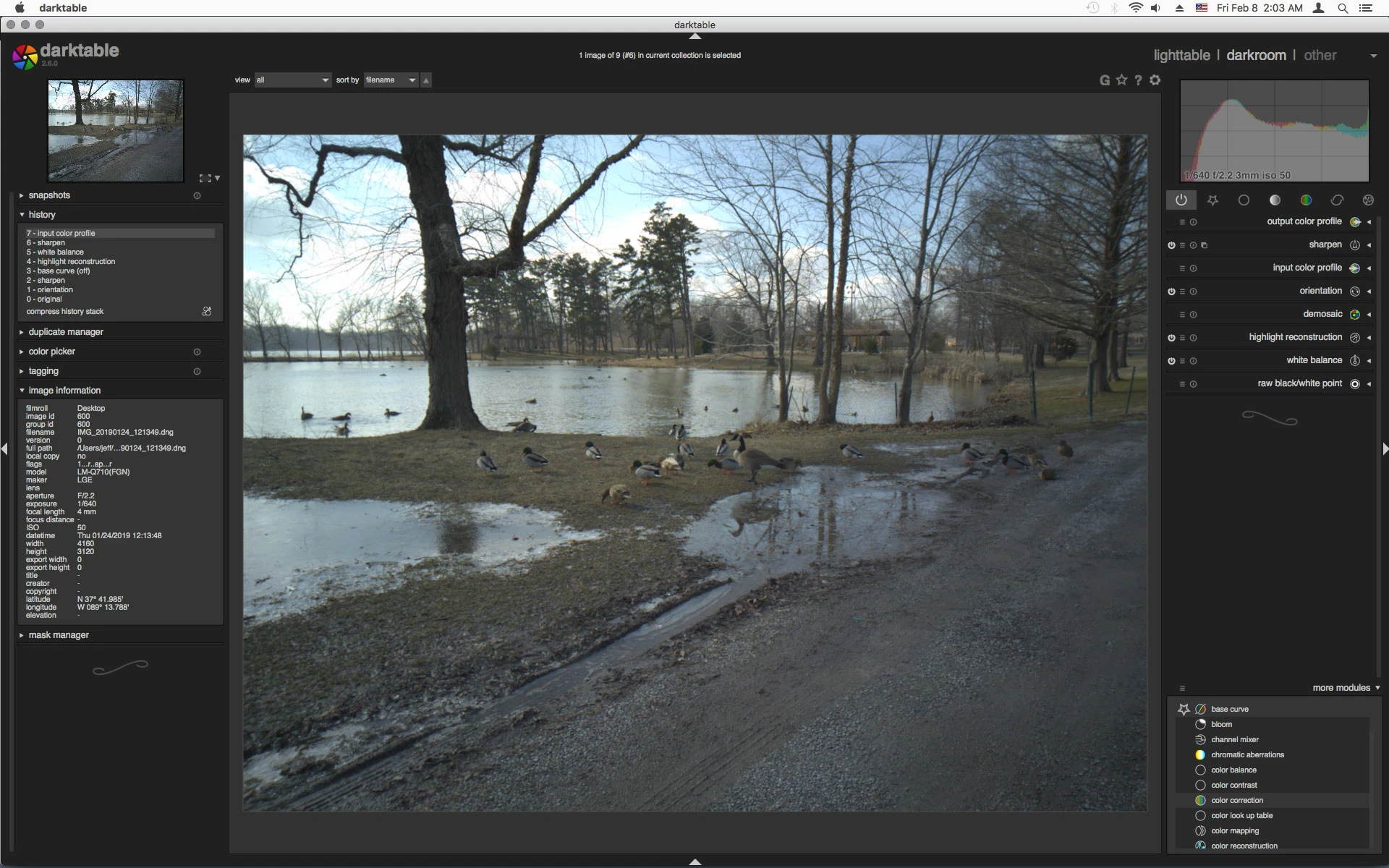Toggle the white balance module off

[x=1171, y=361]
